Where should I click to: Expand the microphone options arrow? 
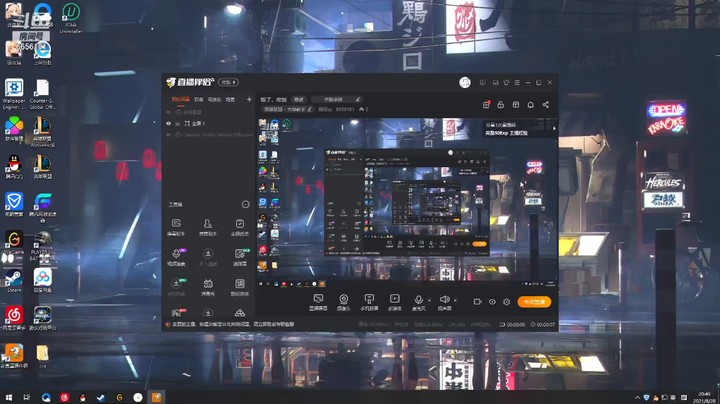coord(429,301)
